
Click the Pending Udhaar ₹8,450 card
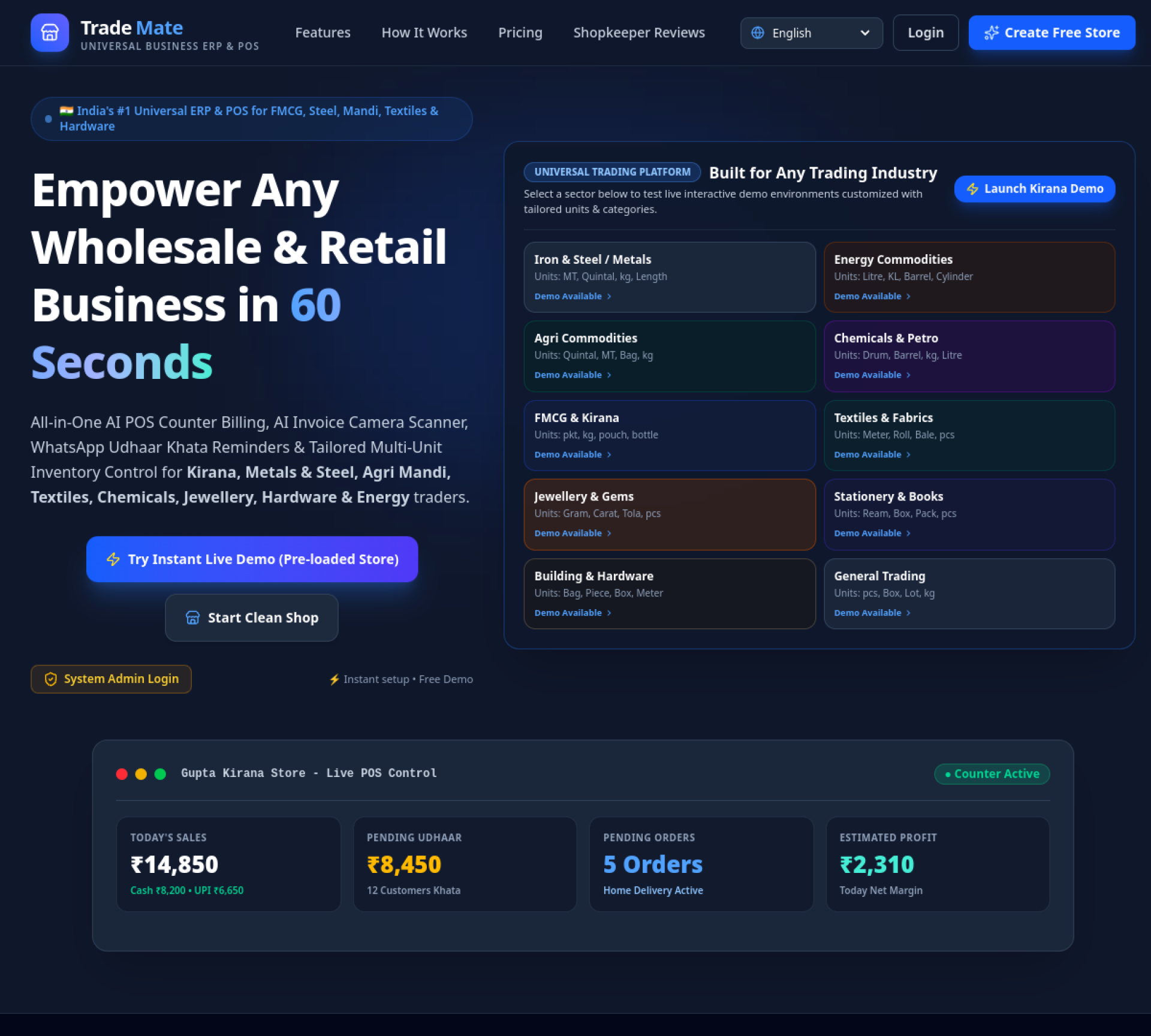pos(465,864)
